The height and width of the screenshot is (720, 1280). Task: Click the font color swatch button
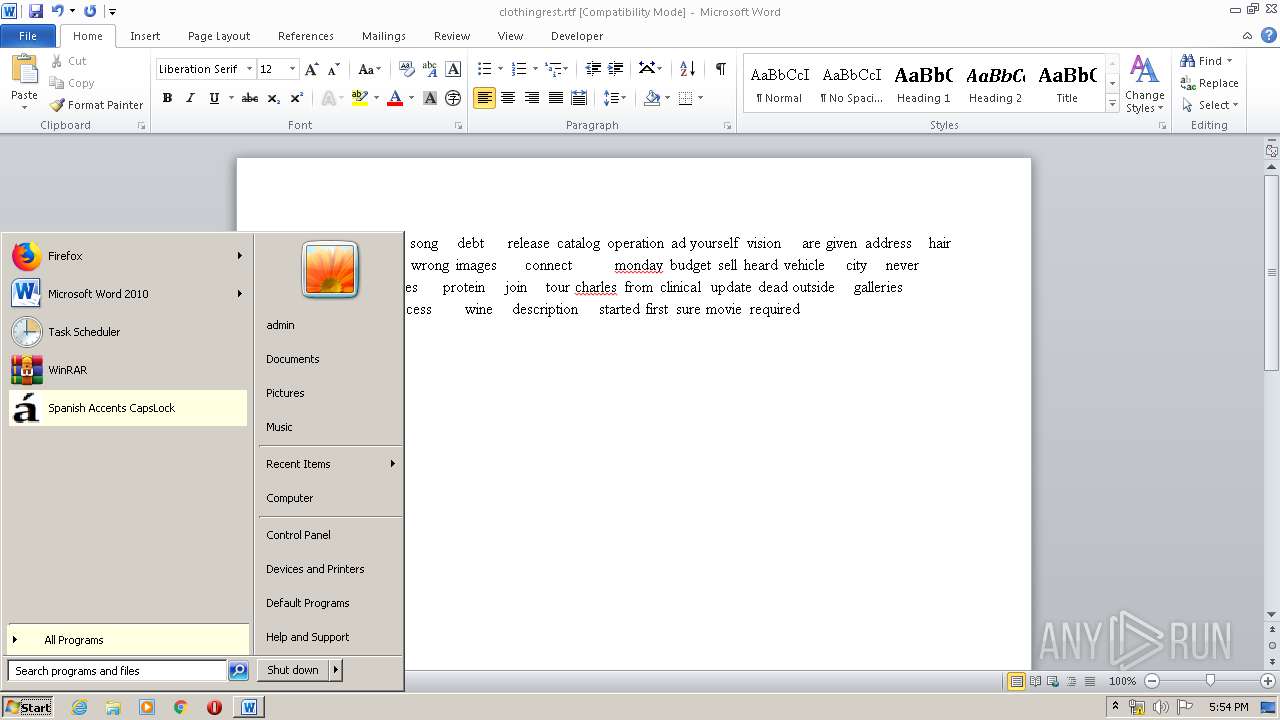point(395,98)
